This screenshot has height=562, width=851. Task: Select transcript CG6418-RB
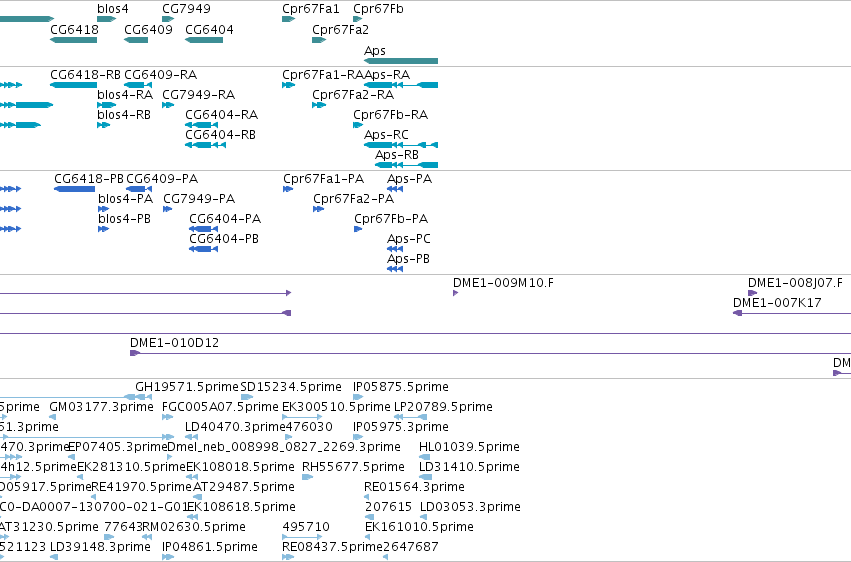click(85, 74)
